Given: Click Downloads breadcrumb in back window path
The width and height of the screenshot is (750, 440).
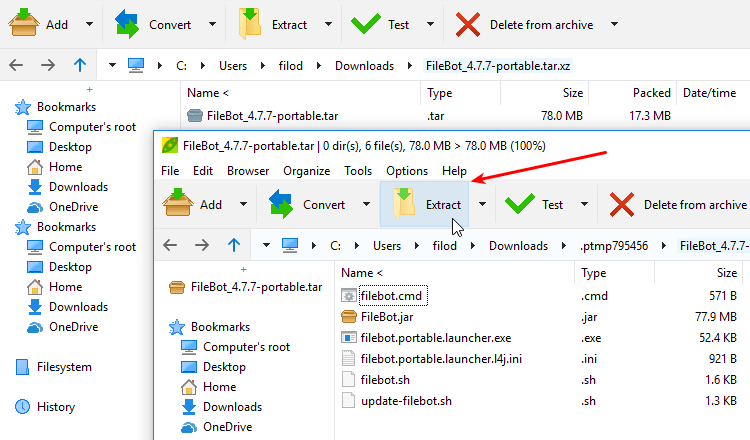Looking at the screenshot, I should pyautogui.click(x=364, y=66).
